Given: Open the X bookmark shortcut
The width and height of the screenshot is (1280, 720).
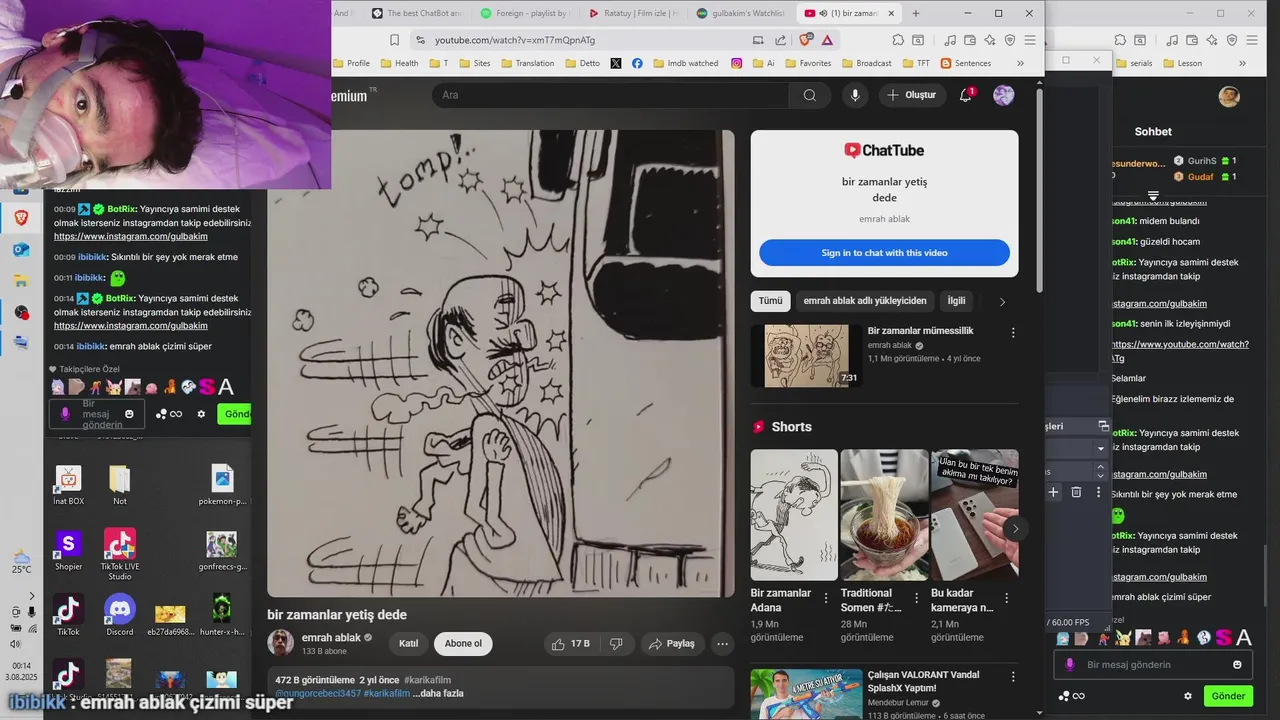Looking at the screenshot, I should (x=615, y=63).
